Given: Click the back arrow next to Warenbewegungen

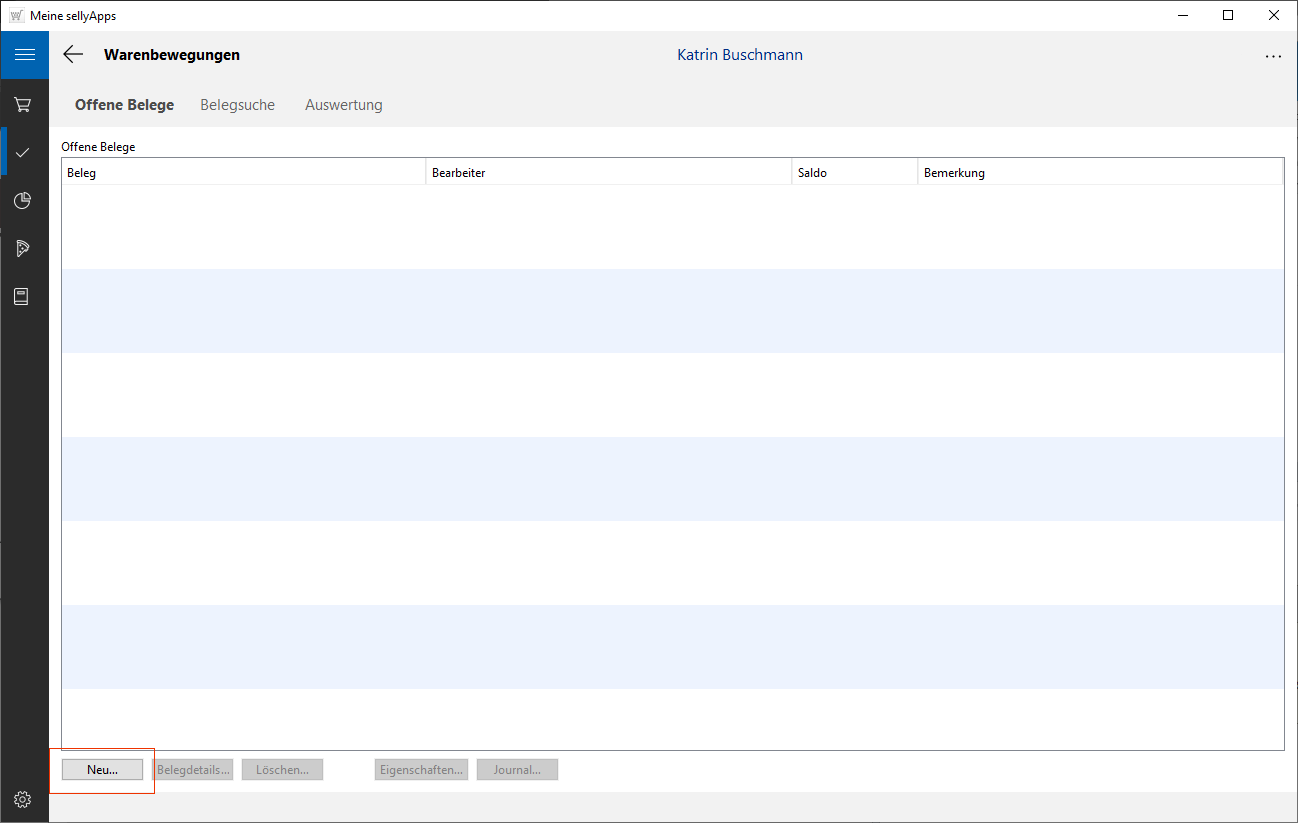Looking at the screenshot, I should [73, 55].
